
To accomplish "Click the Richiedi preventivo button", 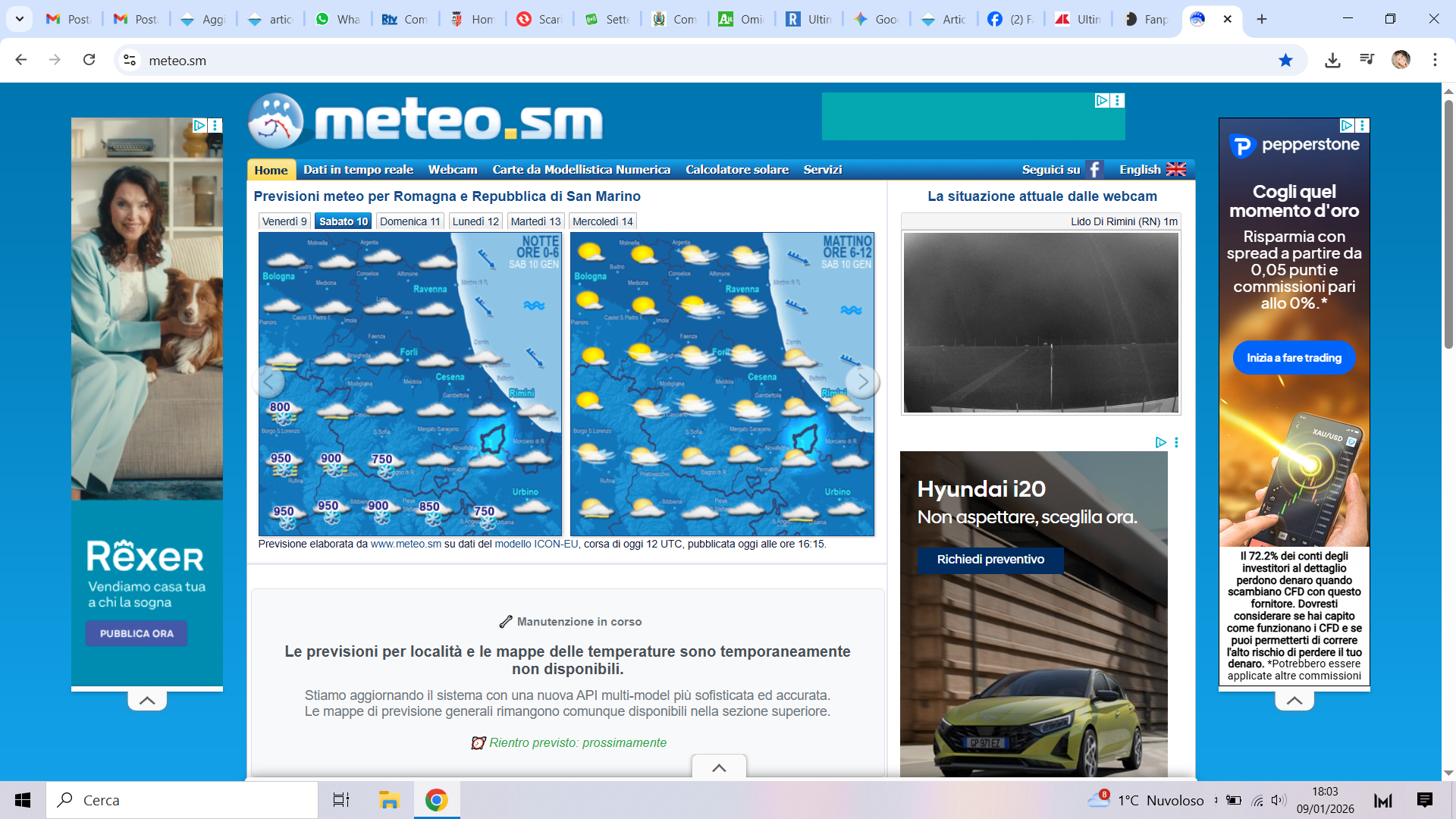I will (990, 560).
